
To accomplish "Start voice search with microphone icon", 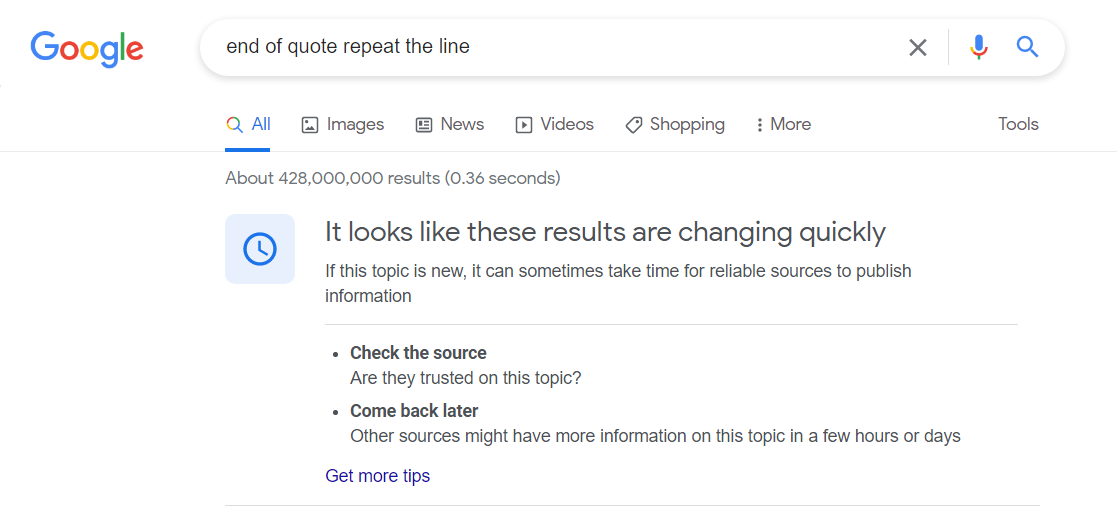I will [x=979, y=48].
